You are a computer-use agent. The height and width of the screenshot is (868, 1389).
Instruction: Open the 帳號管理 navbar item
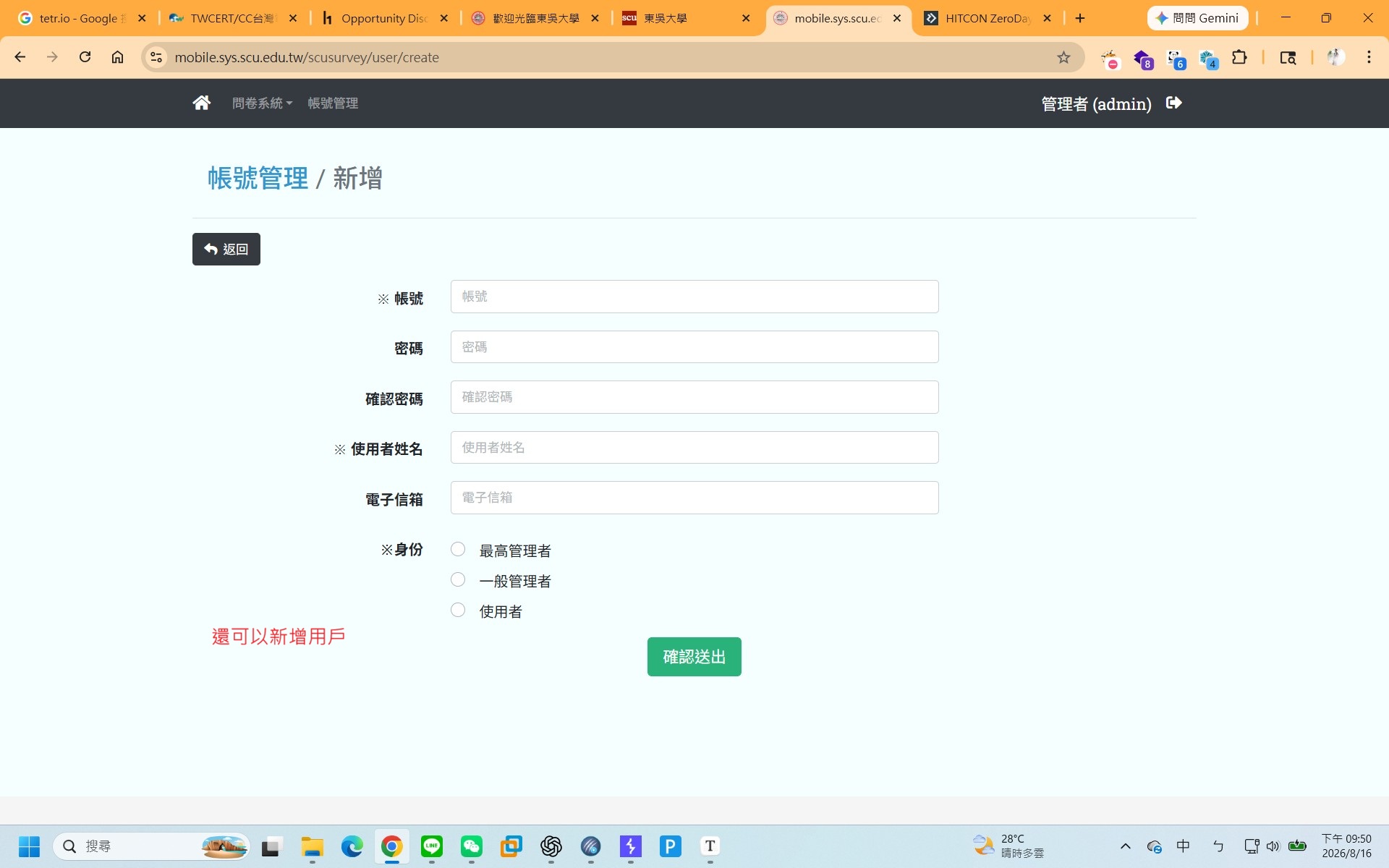pos(333,103)
